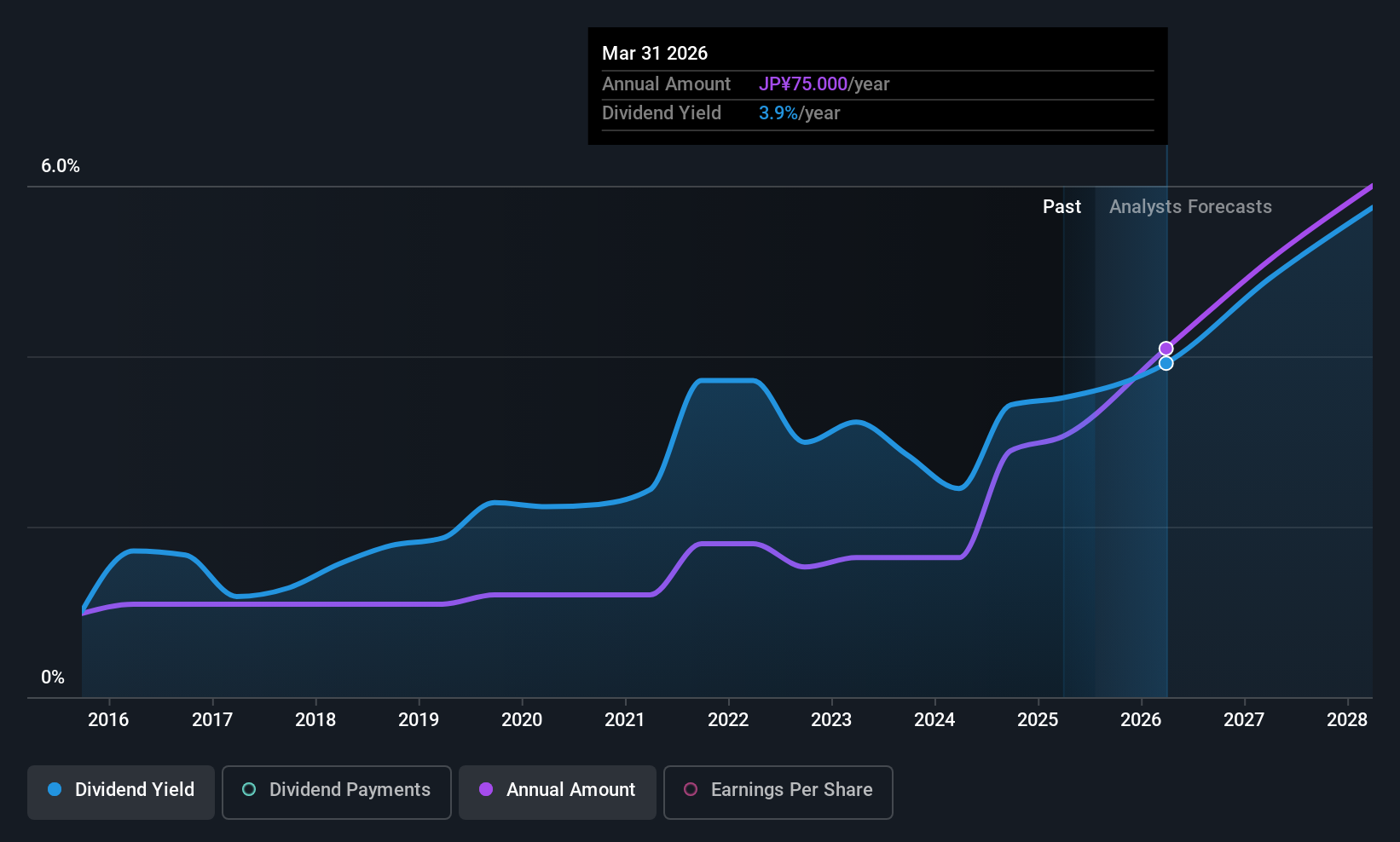The image size is (1400, 842).
Task: Click the 2027 x-axis label
Action: tap(1244, 720)
